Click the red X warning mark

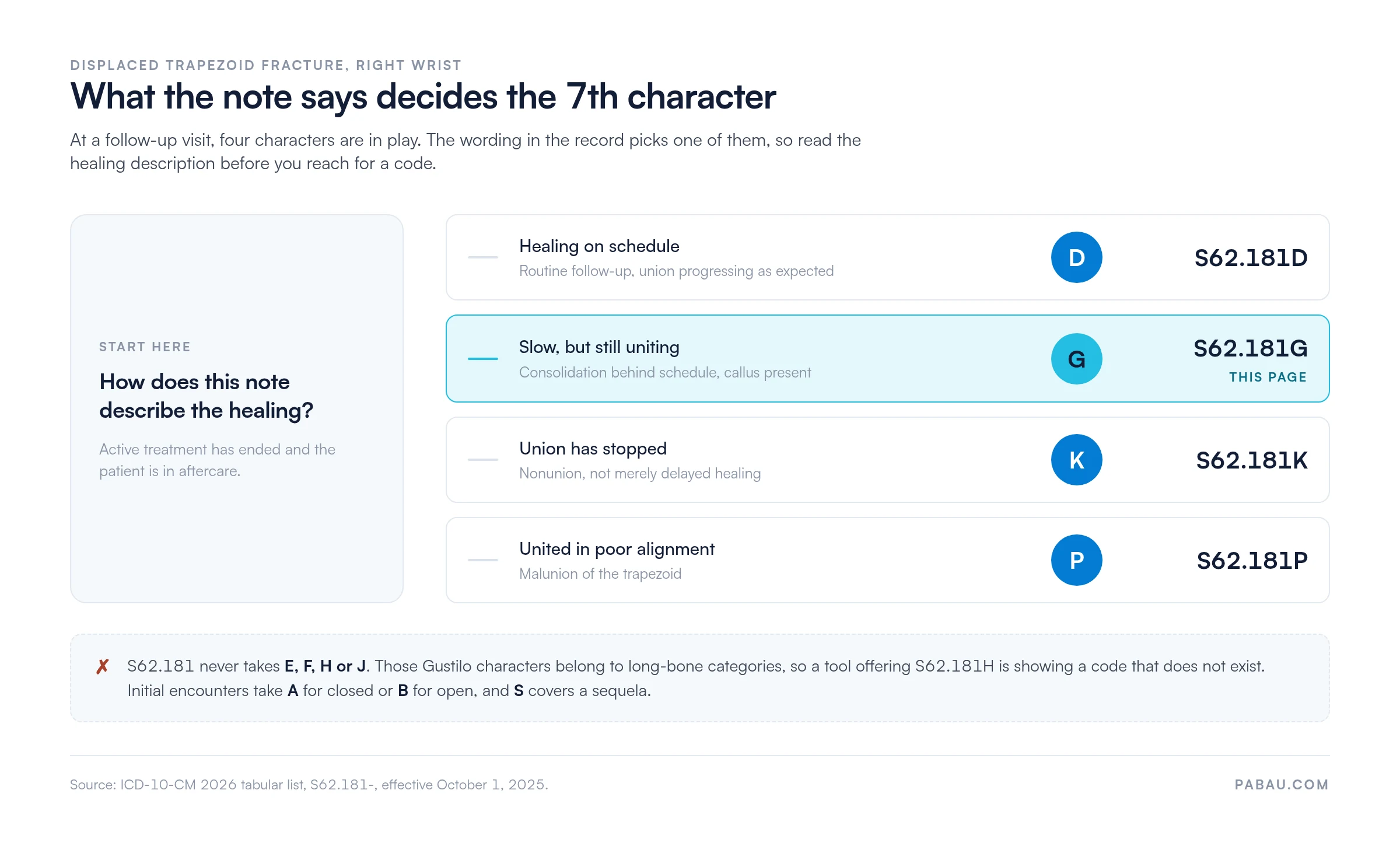tap(103, 666)
